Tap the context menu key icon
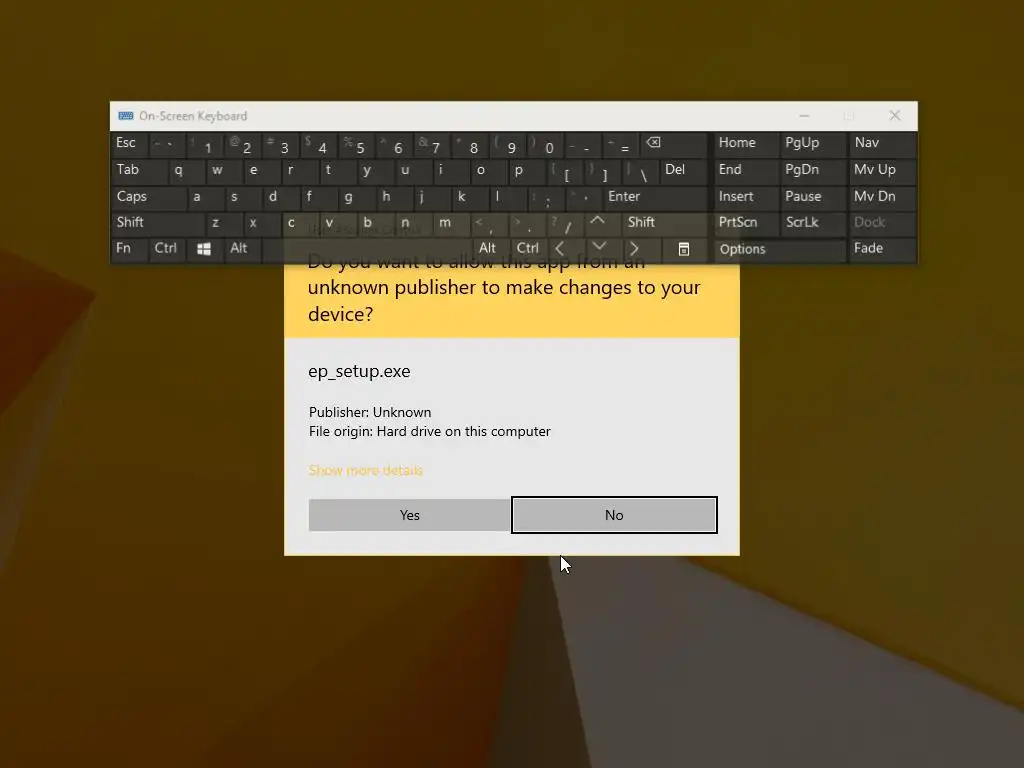The width and height of the screenshot is (1024, 768). point(684,249)
